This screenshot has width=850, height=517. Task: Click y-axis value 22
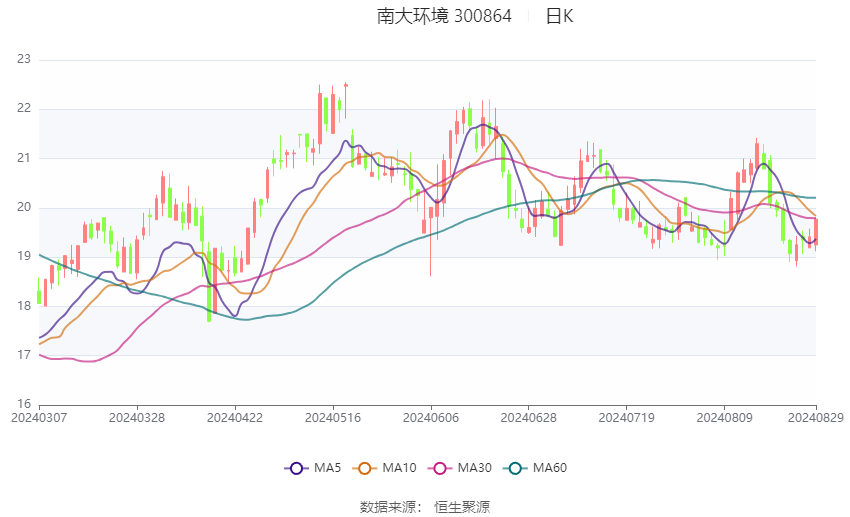[24, 108]
